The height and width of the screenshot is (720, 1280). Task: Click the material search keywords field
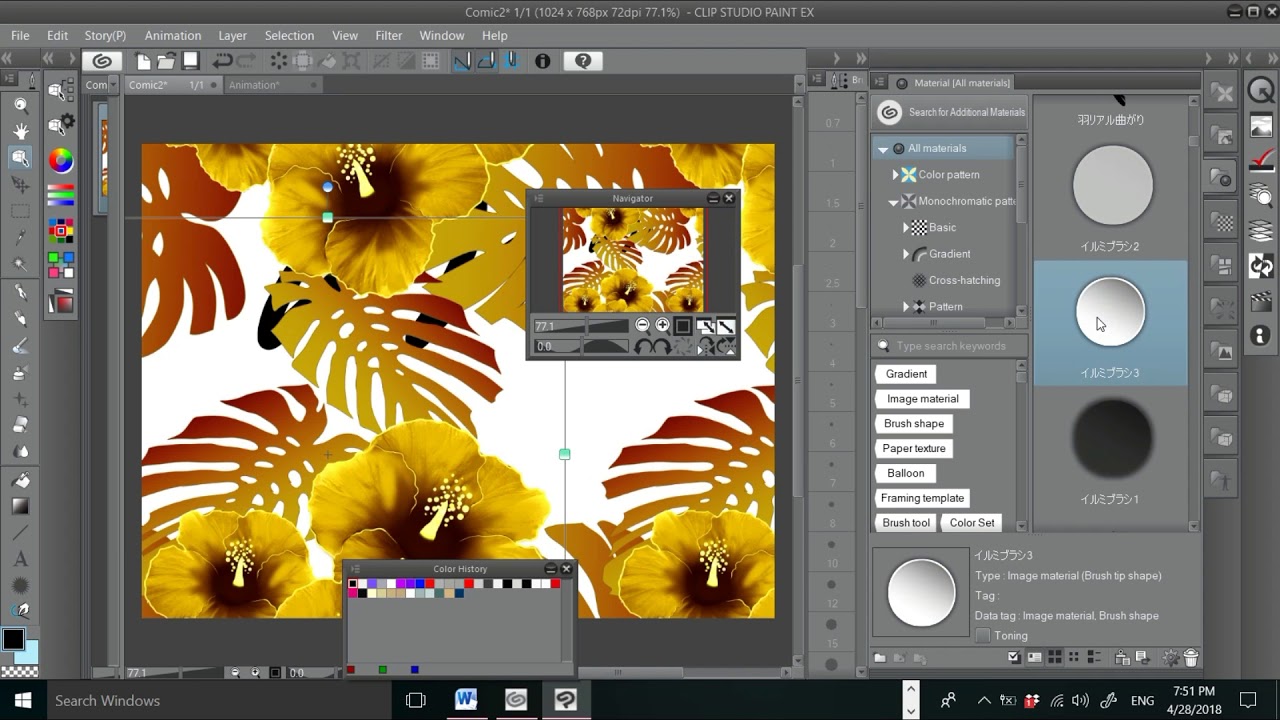pyautogui.click(x=951, y=346)
